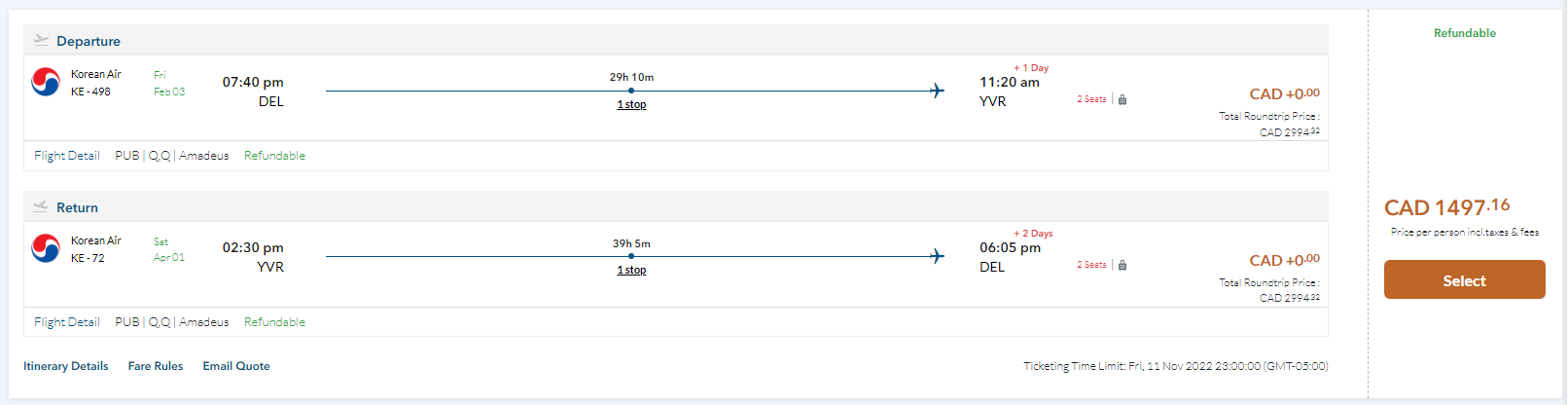Click Refundable label on return flight
Screen dimensions: 1568x405
pos(274,322)
